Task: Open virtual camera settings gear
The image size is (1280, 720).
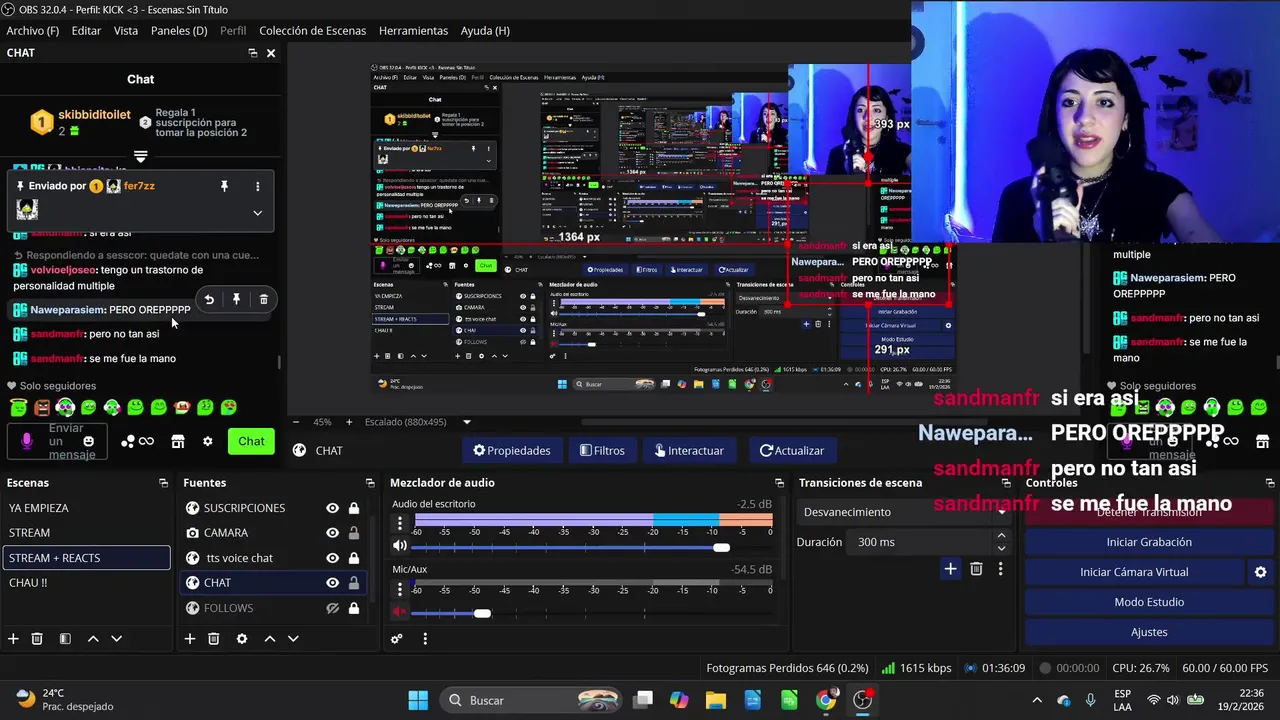Action: [x=1260, y=572]
